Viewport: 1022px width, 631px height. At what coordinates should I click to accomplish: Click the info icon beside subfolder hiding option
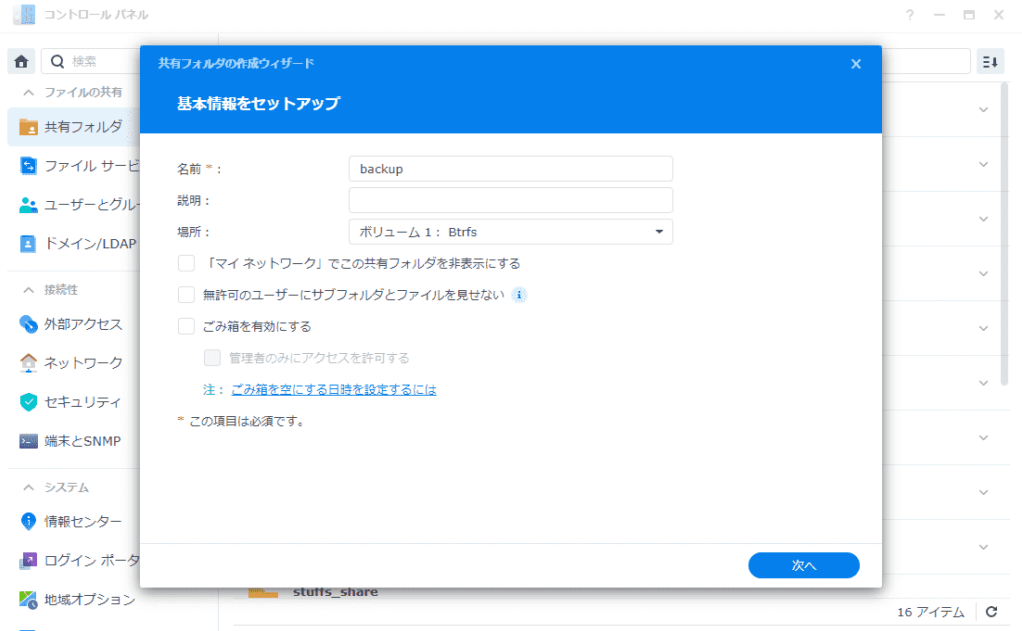[519, 295]
